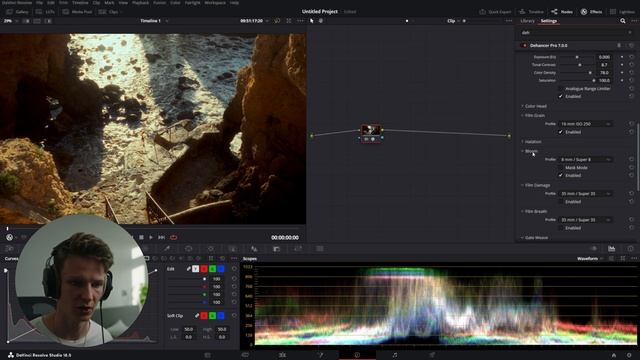
Task: Click the effects search magnifier icon
Action: pos(622,21)
